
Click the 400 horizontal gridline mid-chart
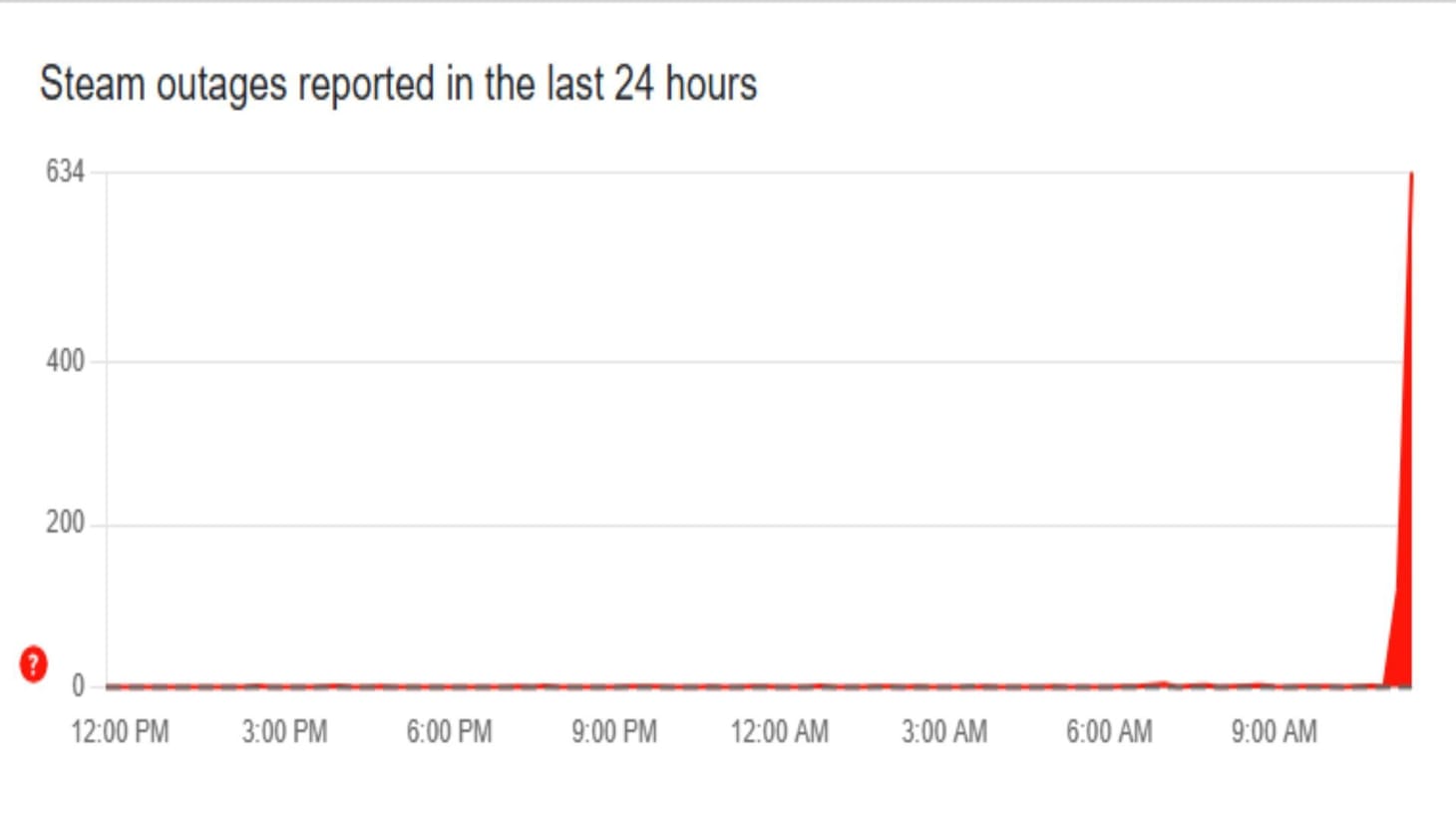click(x=748, y=361)
